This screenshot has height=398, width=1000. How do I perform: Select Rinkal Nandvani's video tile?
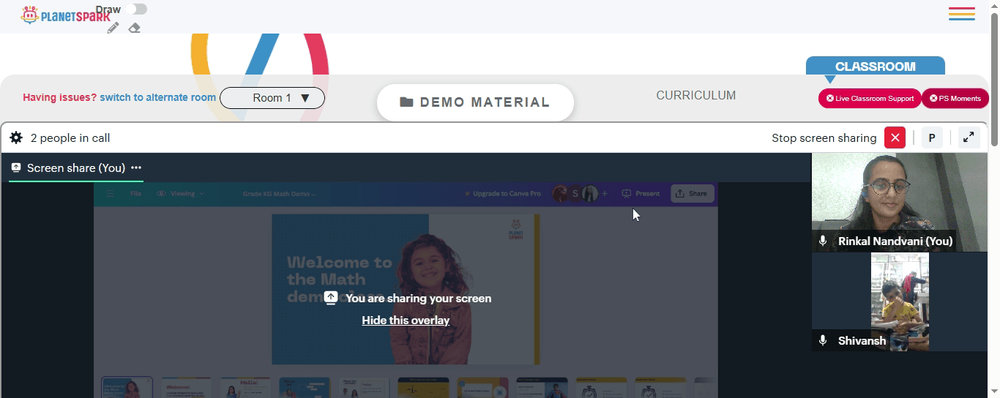click(899, 202)
